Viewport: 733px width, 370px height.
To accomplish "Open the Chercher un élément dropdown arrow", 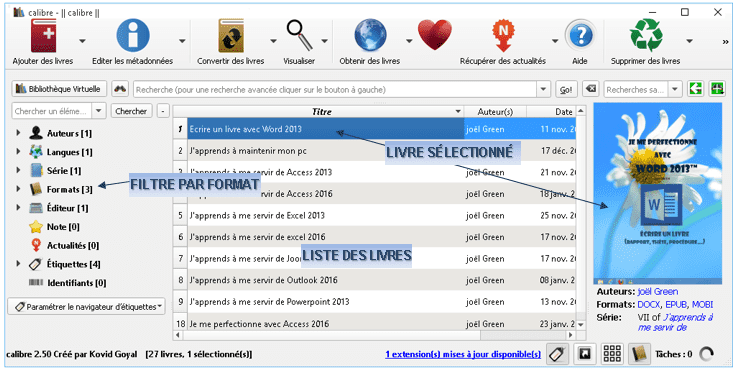I will pos(99,111).
